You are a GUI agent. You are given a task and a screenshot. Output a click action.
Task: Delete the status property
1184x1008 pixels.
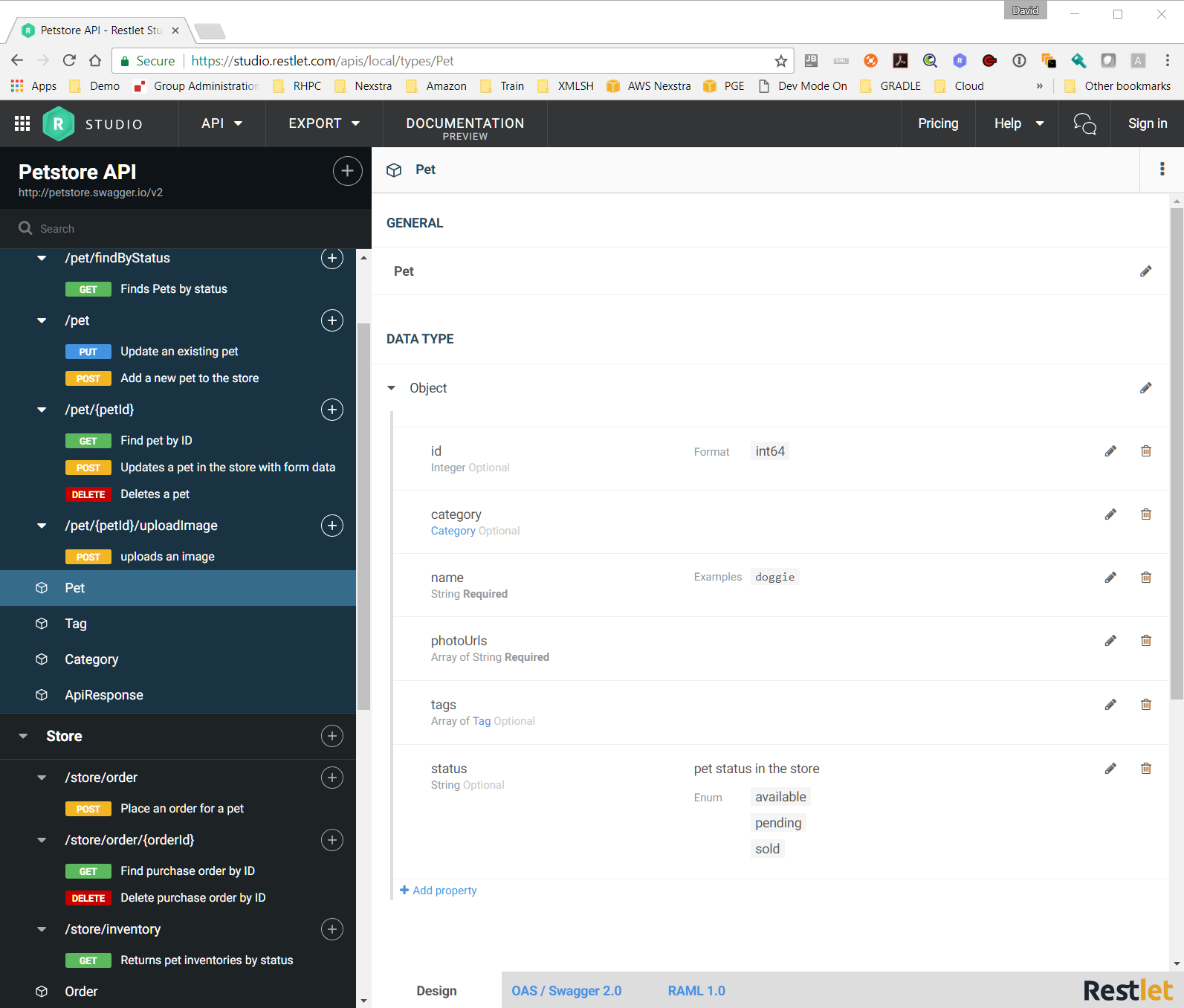[x=1146, y=769]
